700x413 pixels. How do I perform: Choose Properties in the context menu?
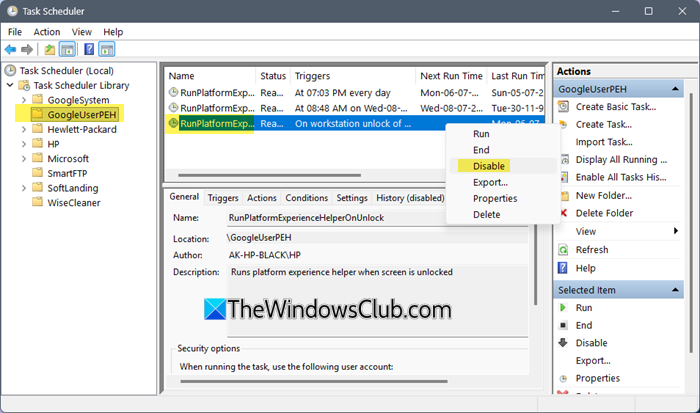(x=503, y=198)
